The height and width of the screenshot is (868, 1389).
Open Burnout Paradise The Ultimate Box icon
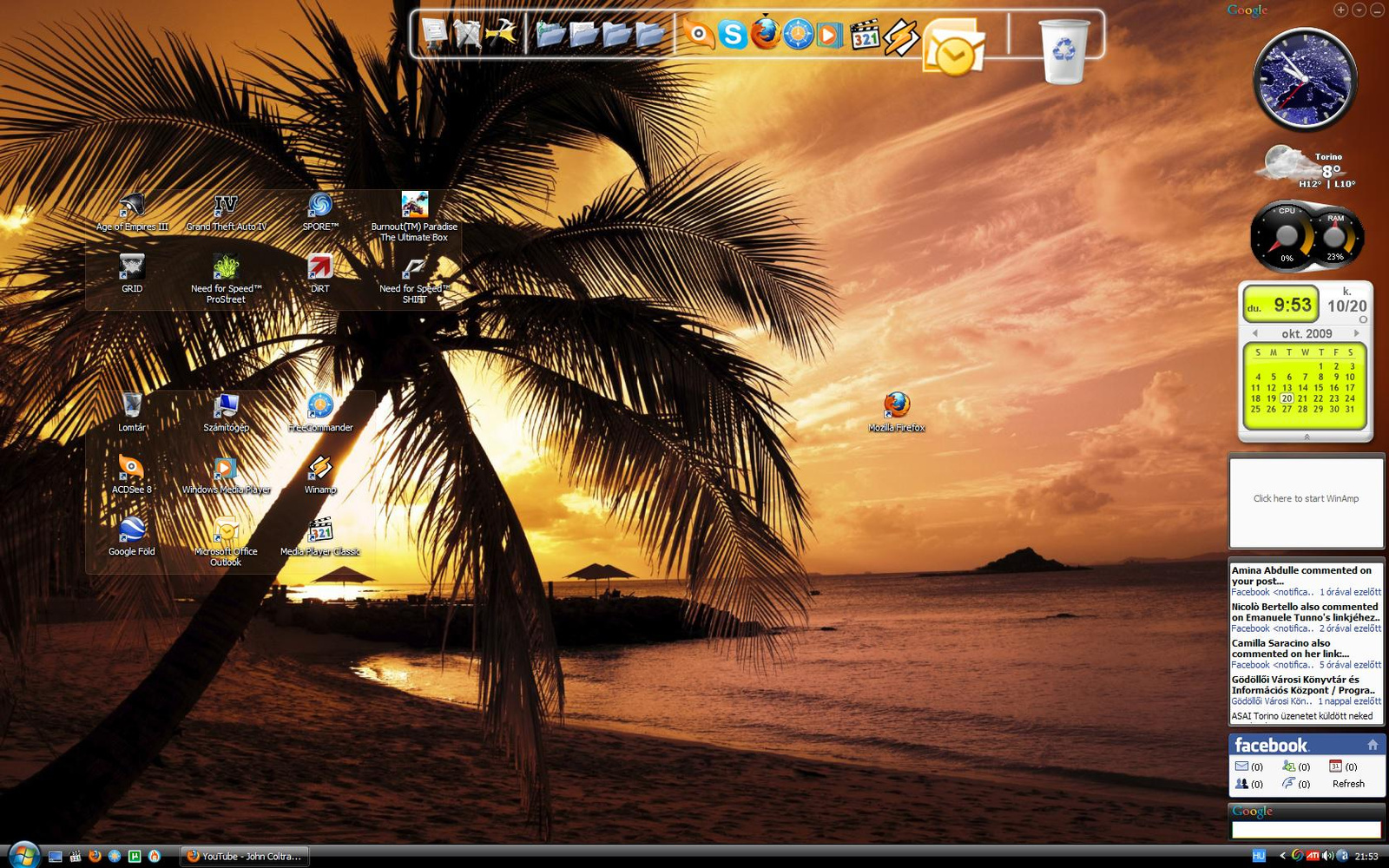[x=414, y=217]
